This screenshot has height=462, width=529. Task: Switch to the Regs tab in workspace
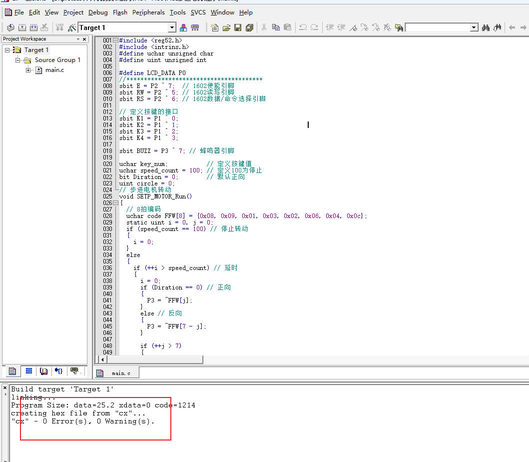point(29,371)
